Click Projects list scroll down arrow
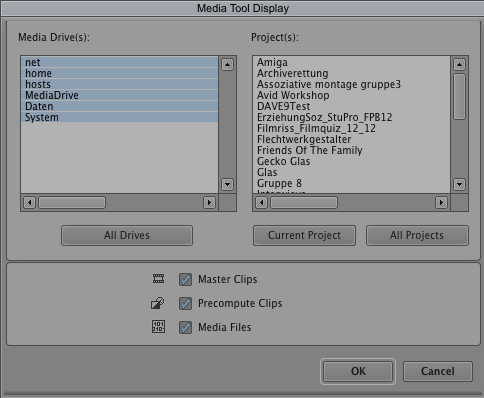484x398 pixels. (x=459, y=184)
